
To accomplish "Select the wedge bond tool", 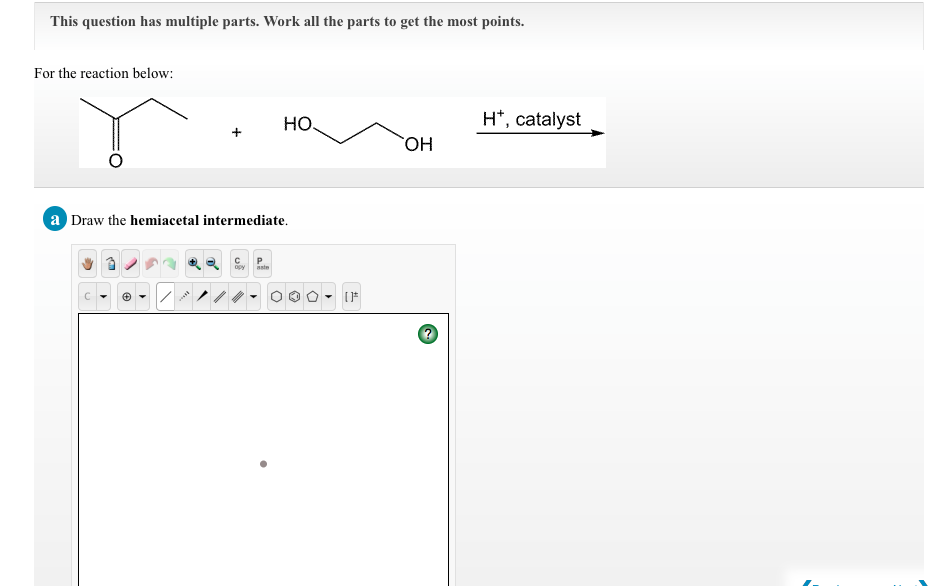I will pyautogui.click(x=203, y=296).
